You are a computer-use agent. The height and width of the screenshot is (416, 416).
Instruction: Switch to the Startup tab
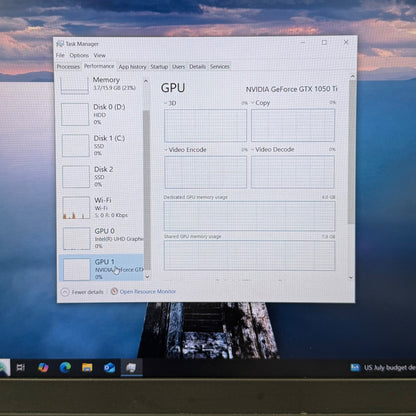[x=159, y=67]
